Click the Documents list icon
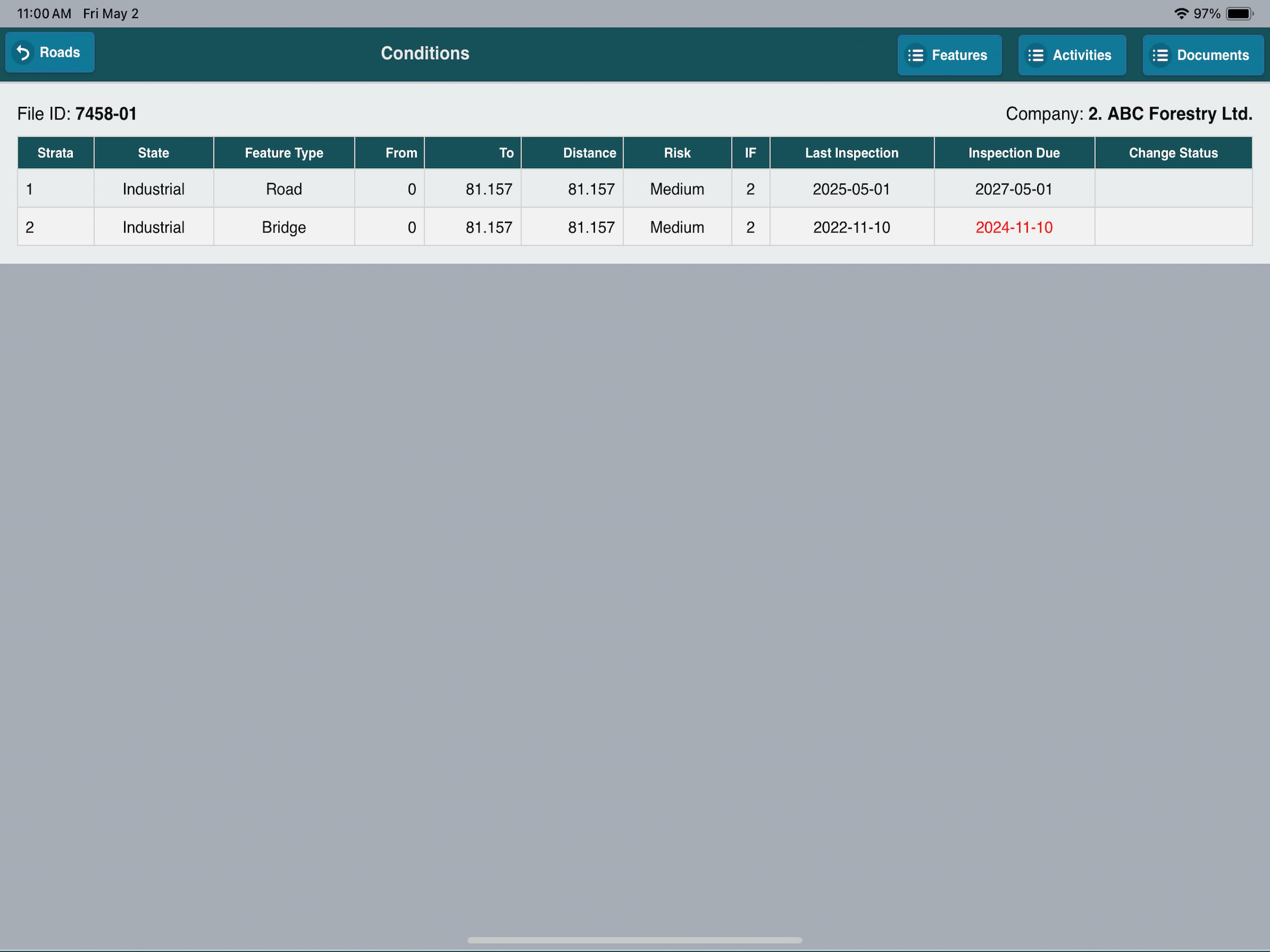This screenshot has width=1270, height=952. coord(1160,56)
